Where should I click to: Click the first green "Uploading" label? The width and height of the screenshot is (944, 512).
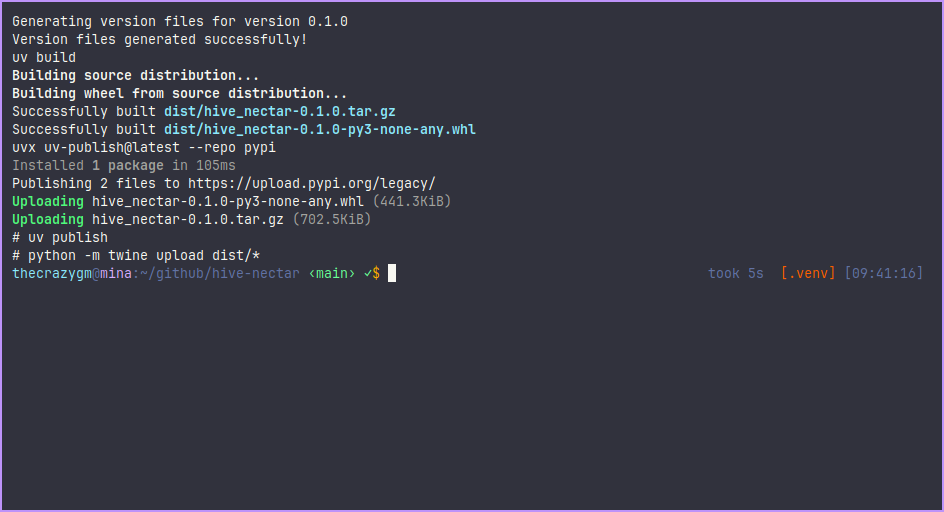[x=48, y=201]
